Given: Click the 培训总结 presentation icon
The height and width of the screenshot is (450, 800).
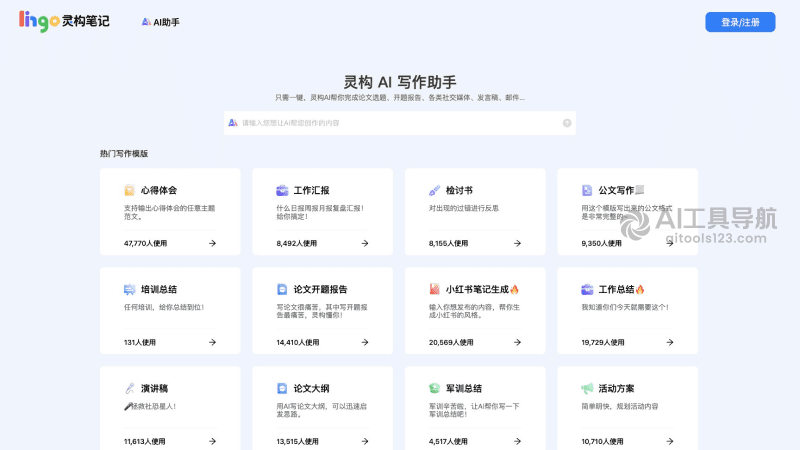Looking at the screenshot, I should tap(129, 289).
